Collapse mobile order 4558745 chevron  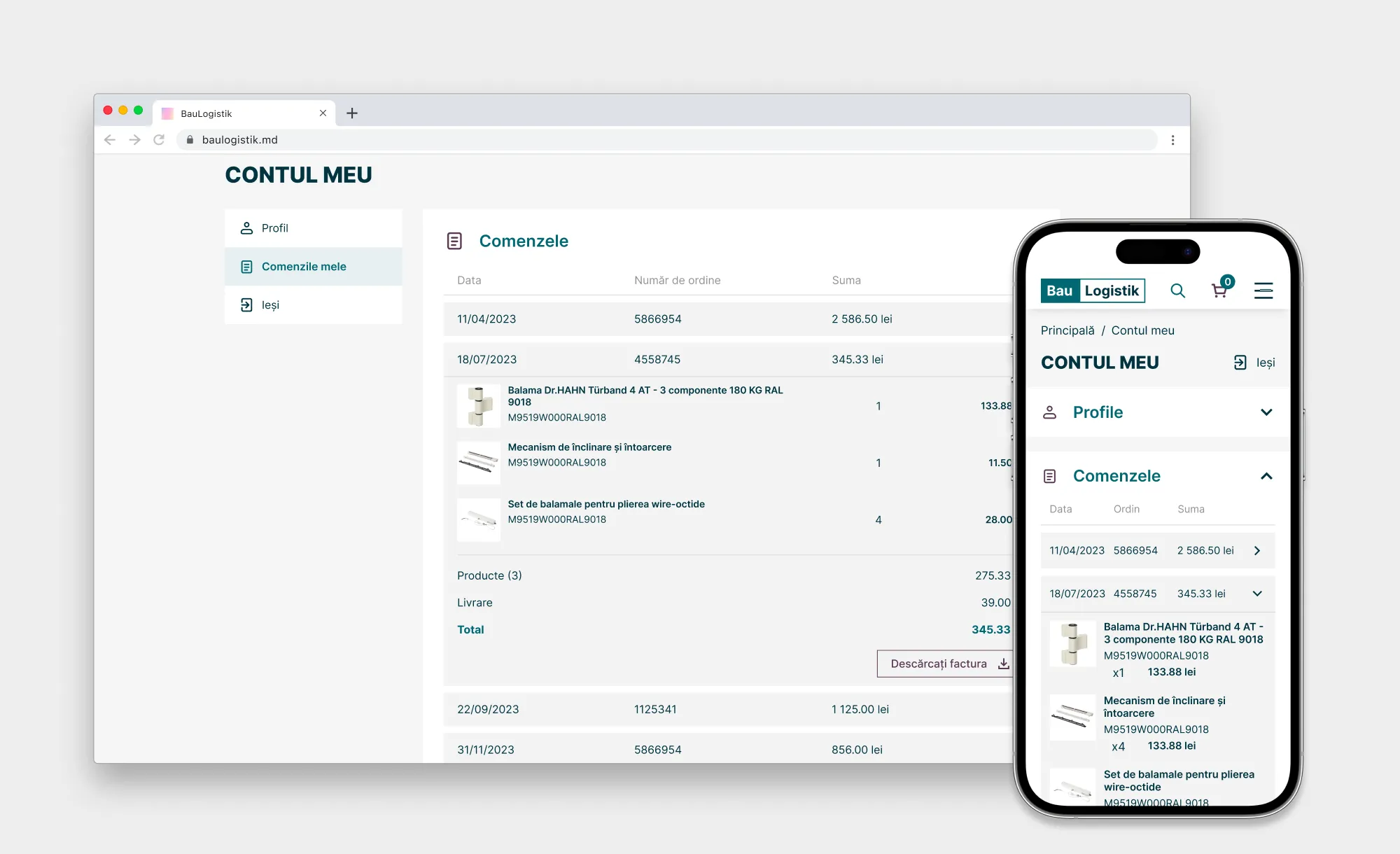click(1257, 594)
